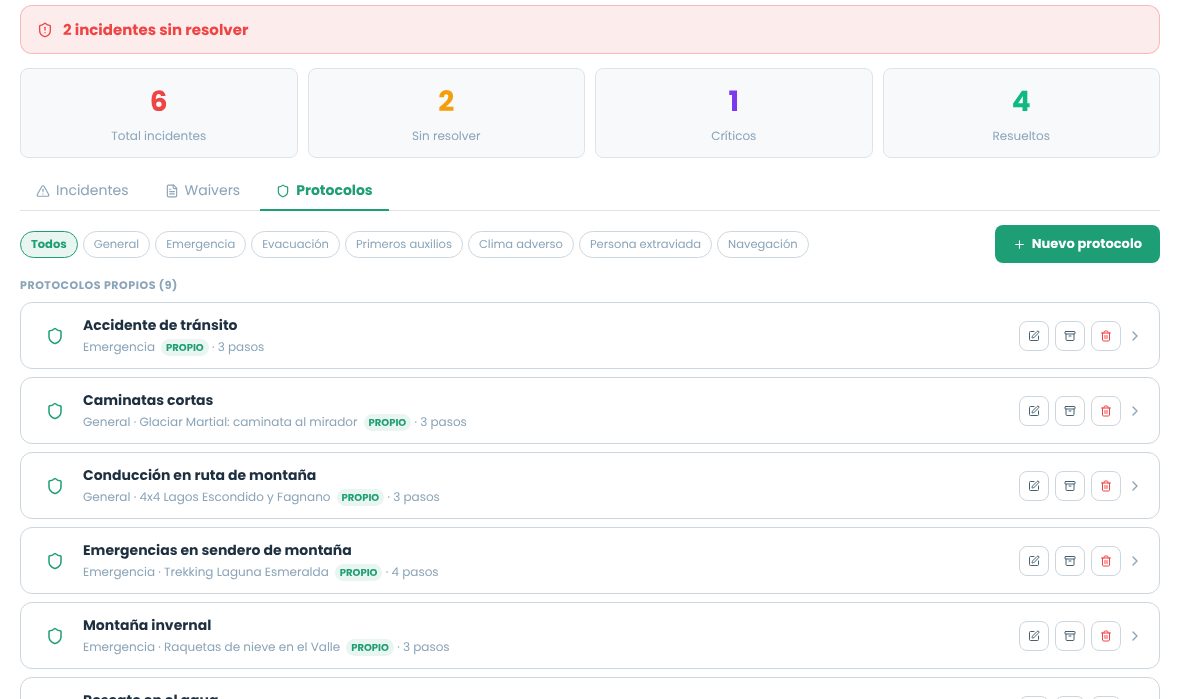Create a Nuevo protocolo
Image resolution: width=1180 pixels, height=699 pixels.
tap(1077, 244)
